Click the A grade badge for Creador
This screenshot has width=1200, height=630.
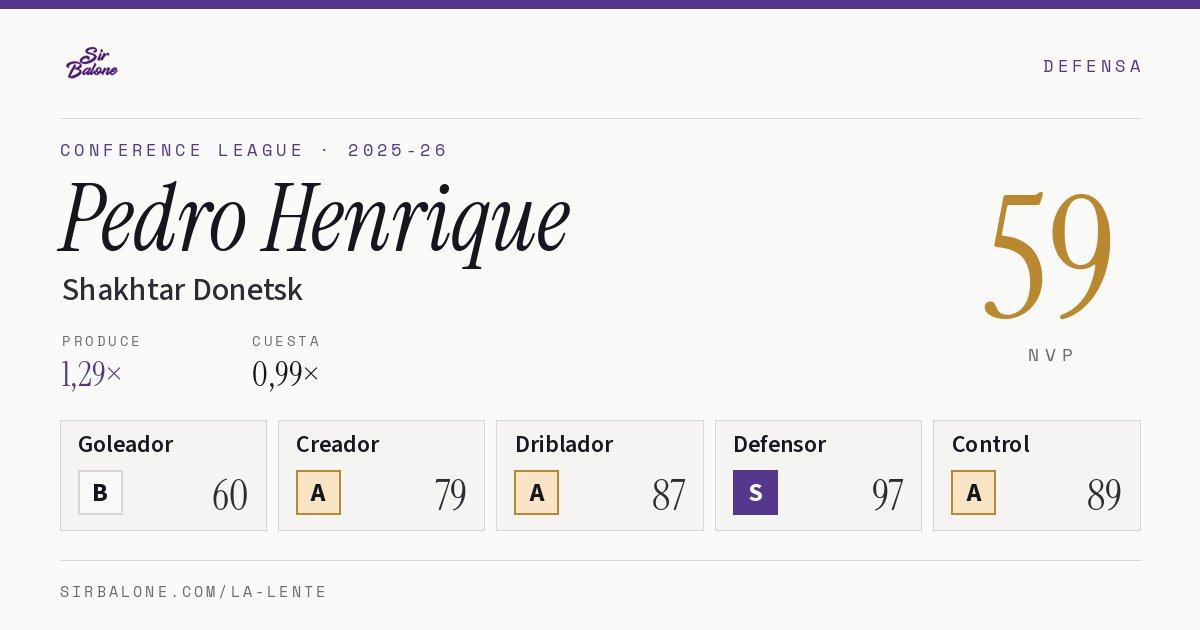(318, 492)
